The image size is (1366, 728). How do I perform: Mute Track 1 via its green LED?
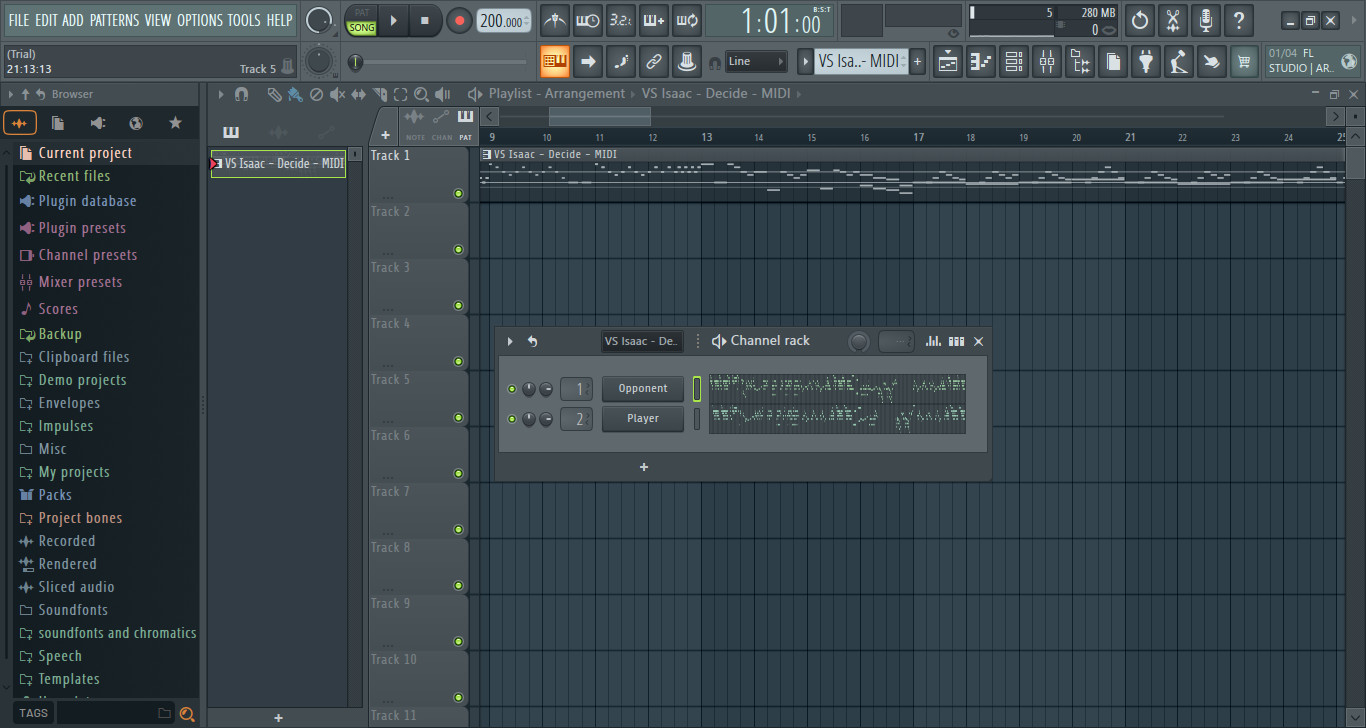point(458,194)
